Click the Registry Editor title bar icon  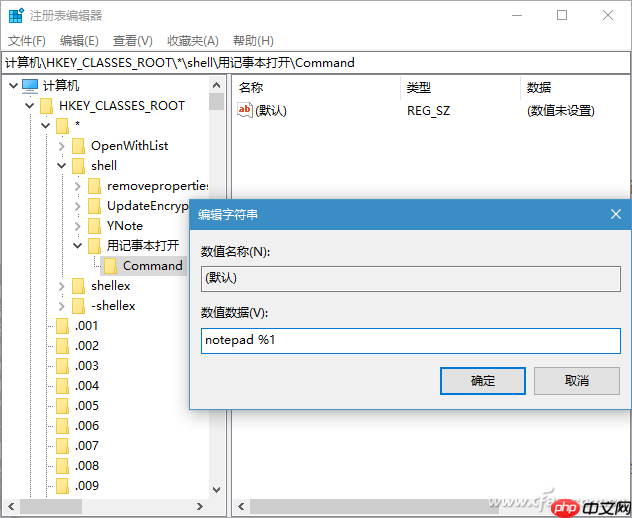click(16, 15)
